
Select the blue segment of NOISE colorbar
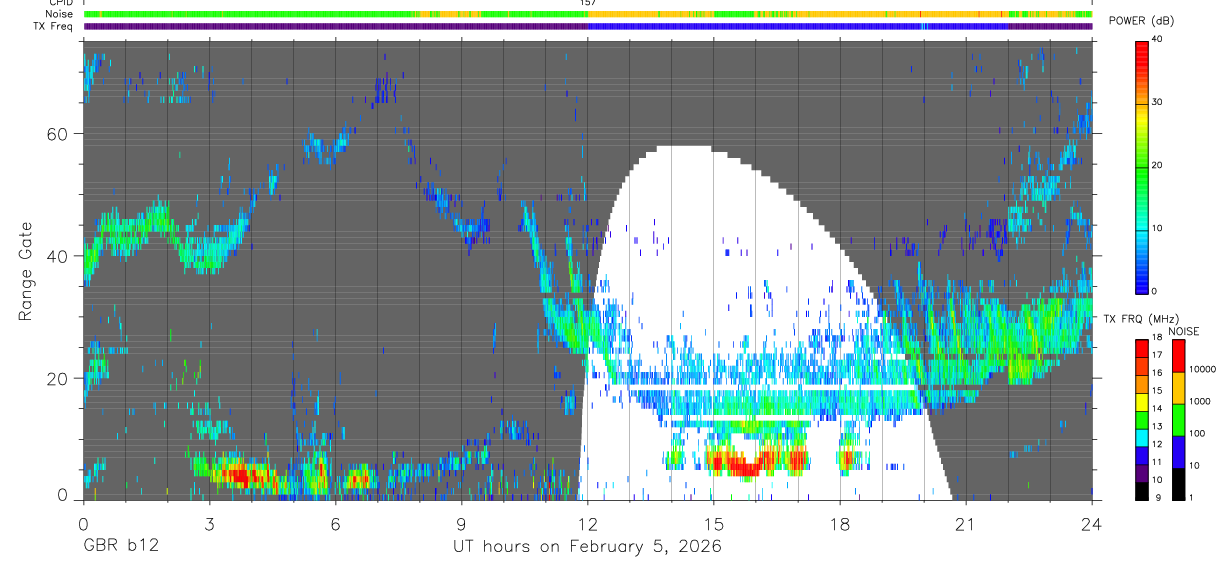click(1178, 452)
